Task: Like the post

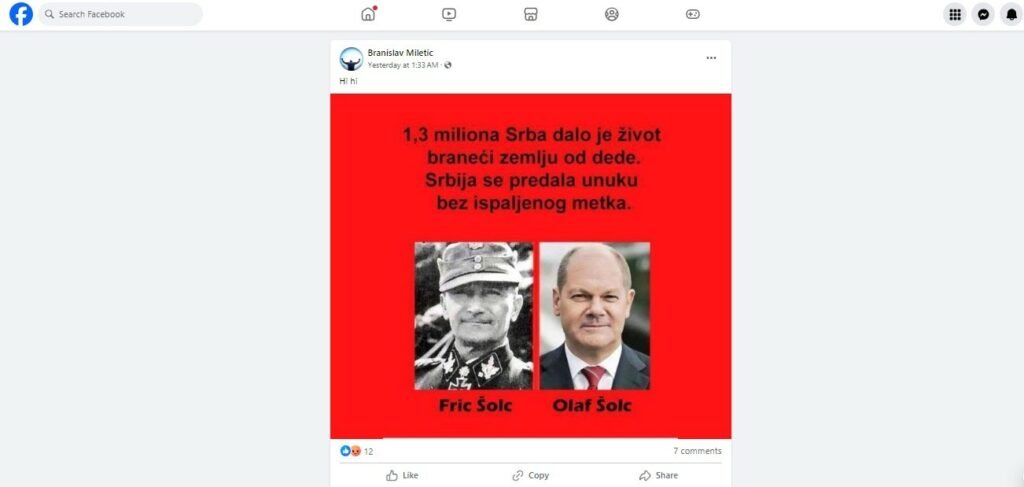Action: coord(402,475)
